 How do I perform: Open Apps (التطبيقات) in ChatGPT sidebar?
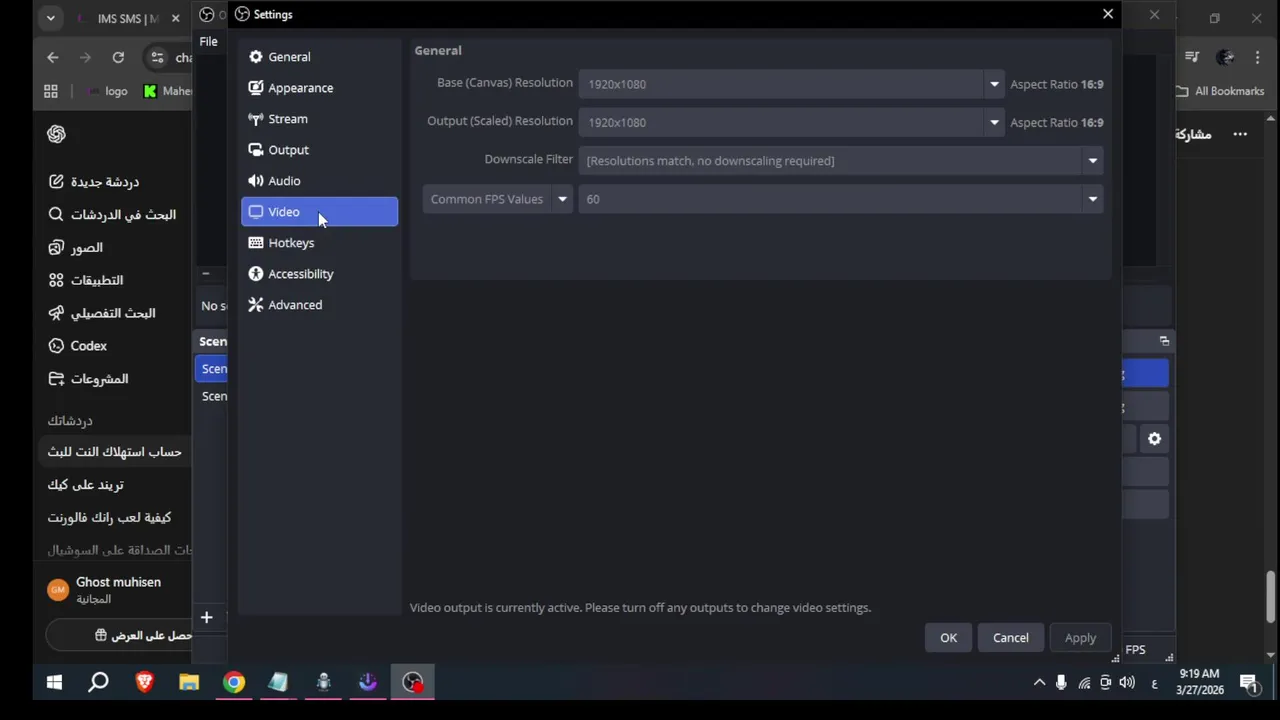[86, 281]
